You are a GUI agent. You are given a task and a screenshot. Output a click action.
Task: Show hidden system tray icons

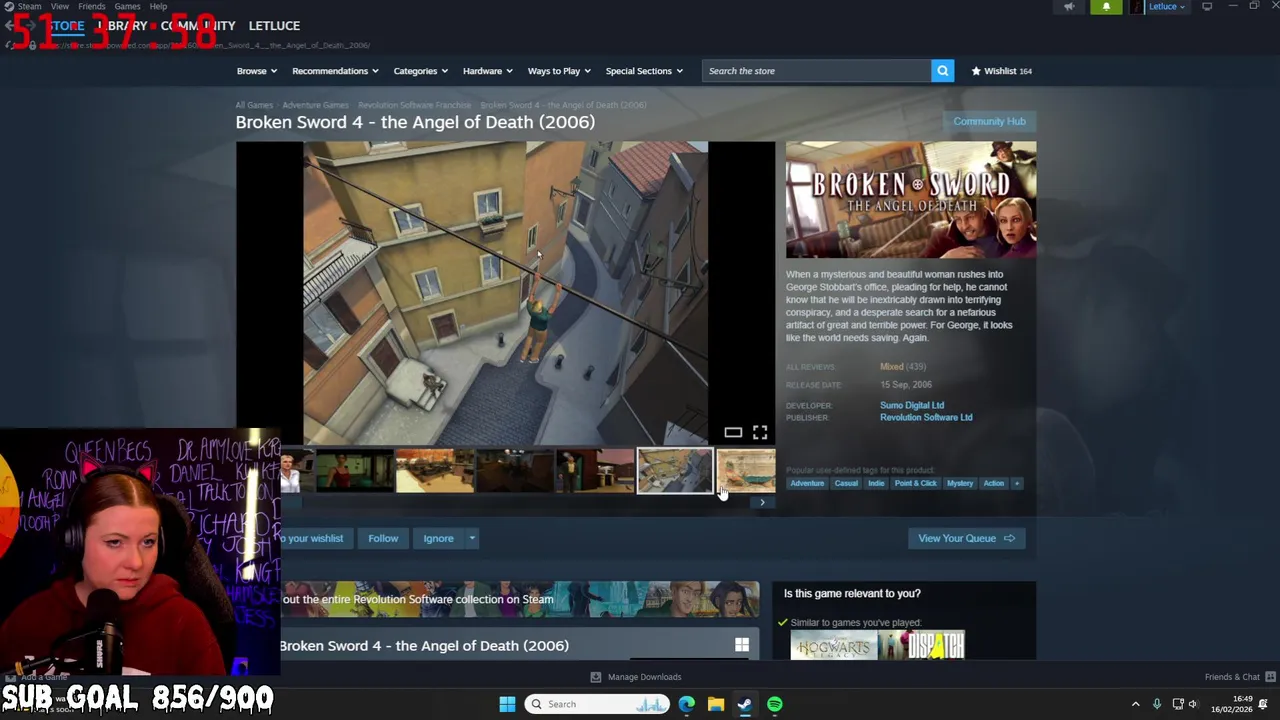(x=1135, y=704)
